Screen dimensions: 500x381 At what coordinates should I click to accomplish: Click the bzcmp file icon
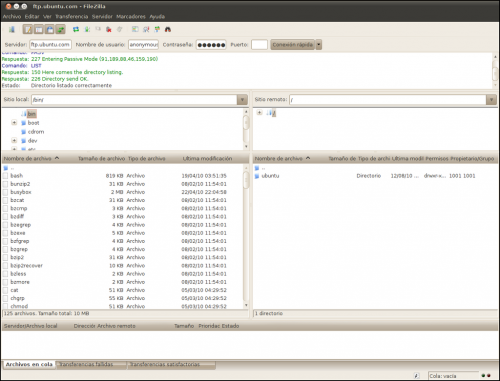[x=5, y=208]
